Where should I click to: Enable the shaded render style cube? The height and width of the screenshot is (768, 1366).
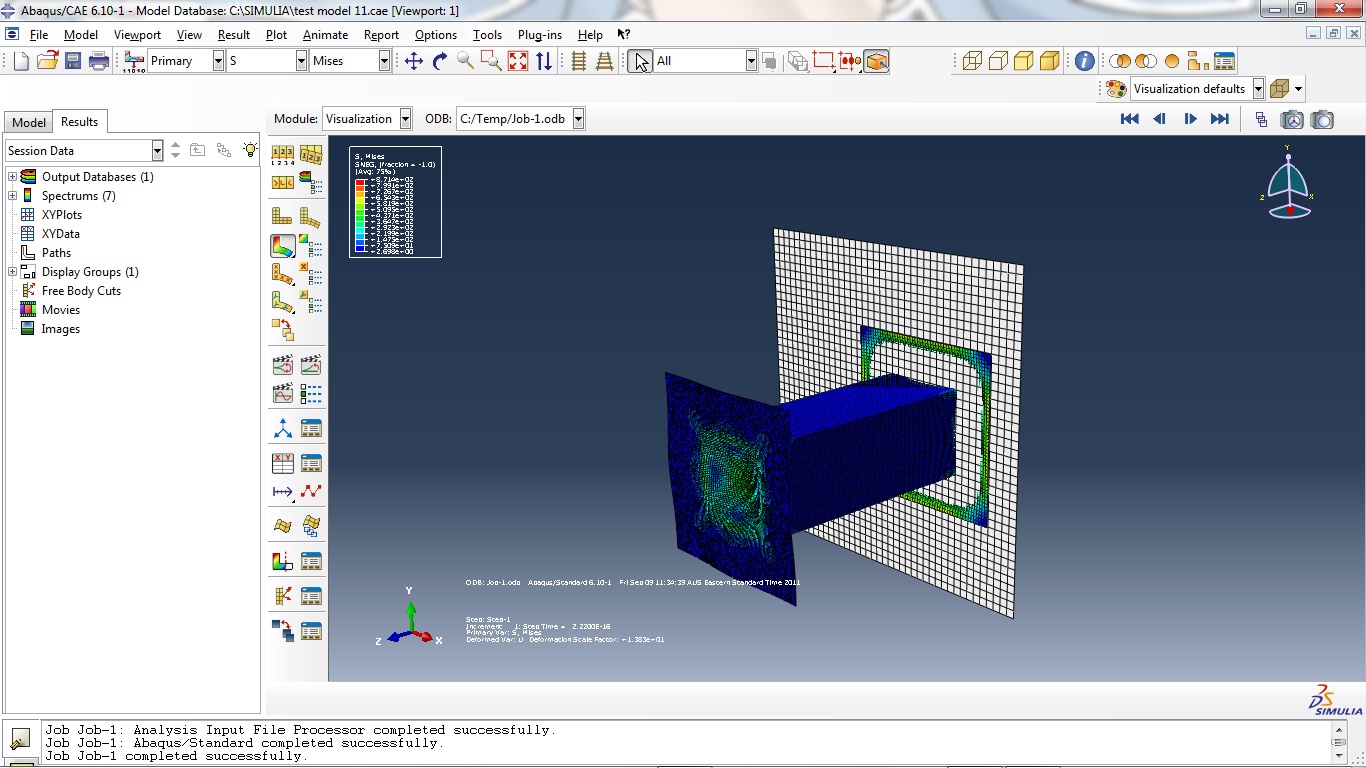coord(1049,61)
